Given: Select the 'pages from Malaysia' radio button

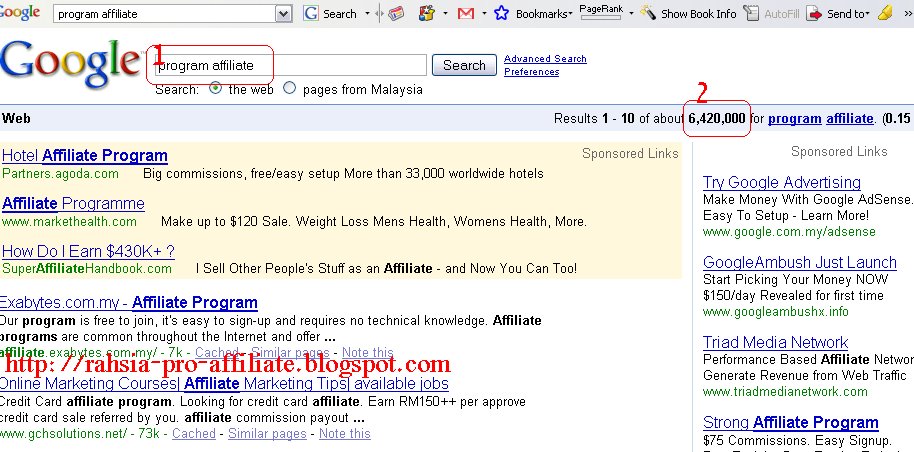Looking at the screenshot, I should pyautogui.click(x=289, y=89).
